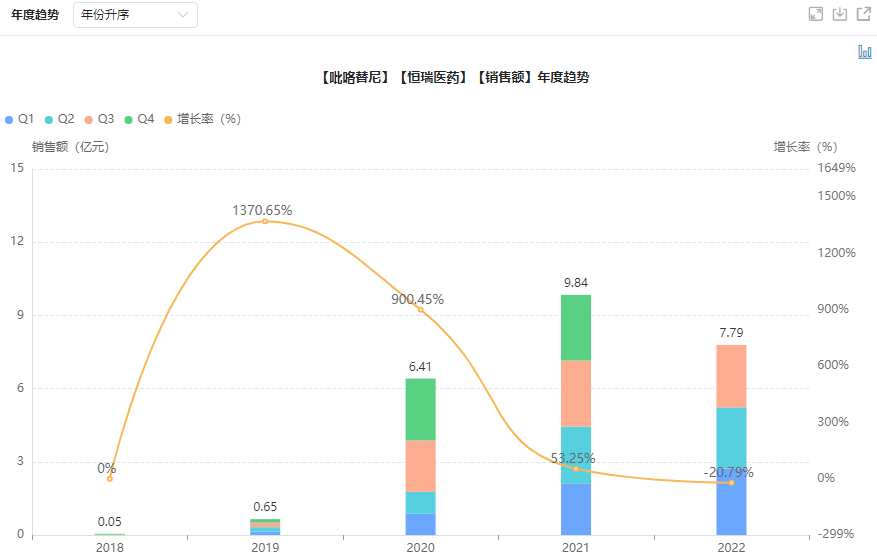Click the bar chart view icon
The width and height of the screenshot is (877, 560).
(x=864, y=52)
